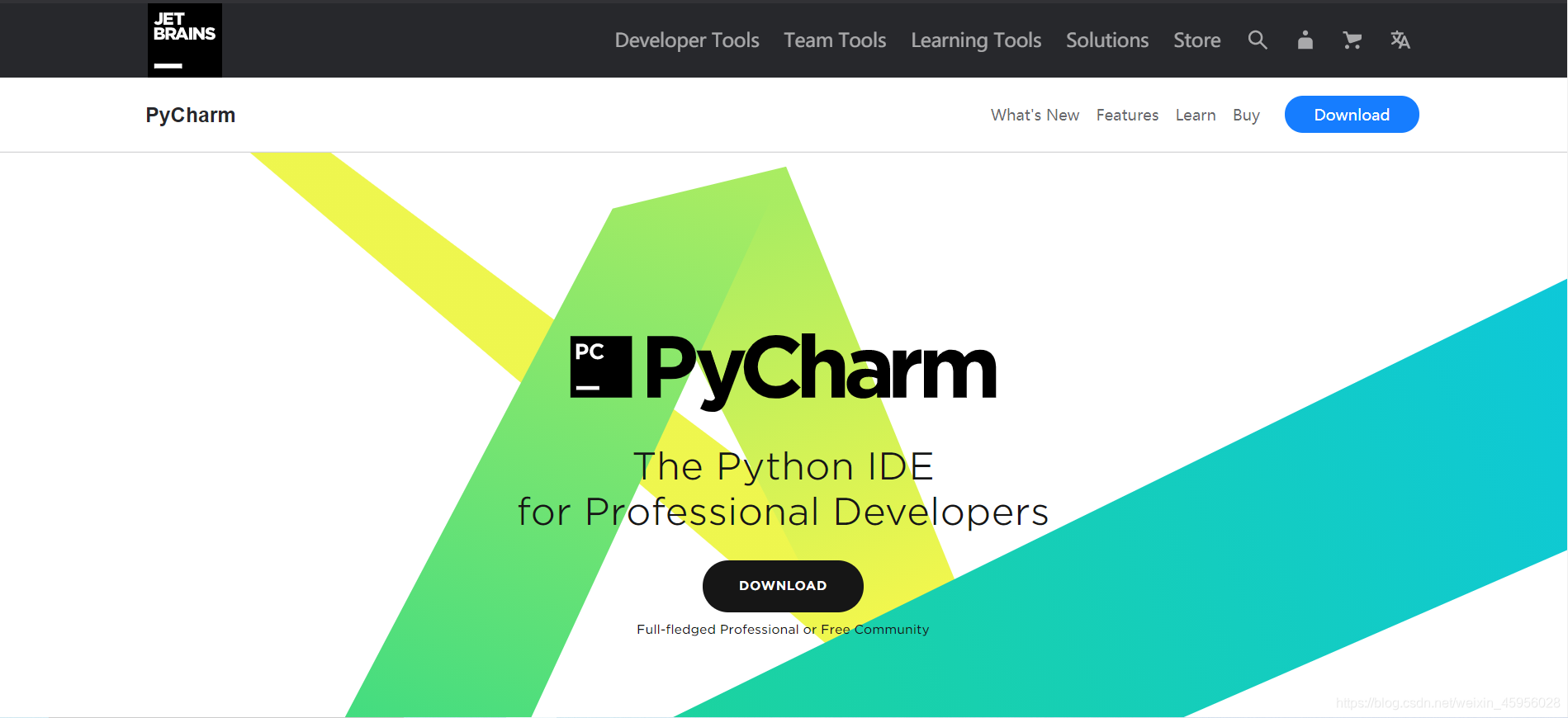Go to the What's New page
The width and height of the screenshot is (1568, 718).
click(1035, 115)
